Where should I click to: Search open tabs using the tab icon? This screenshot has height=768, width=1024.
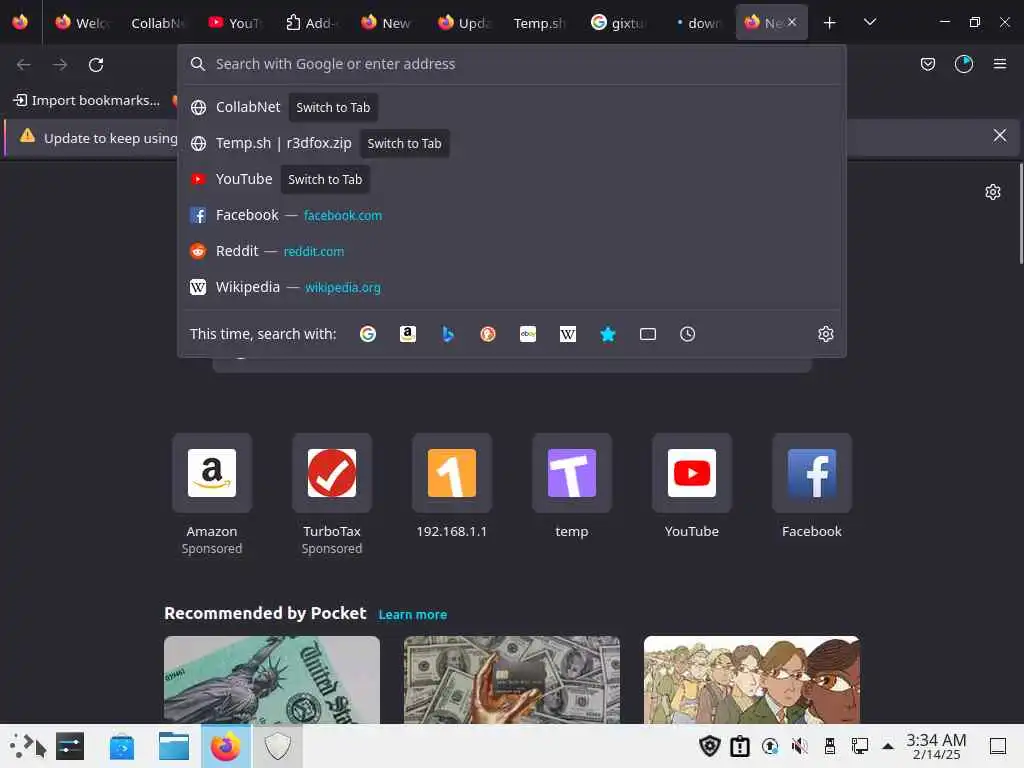coord(648,334)
